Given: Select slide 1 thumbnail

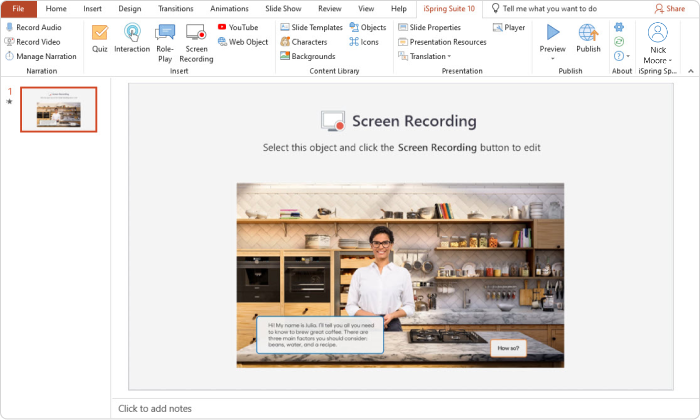Looking at the screenshot, I should point(58,109).
